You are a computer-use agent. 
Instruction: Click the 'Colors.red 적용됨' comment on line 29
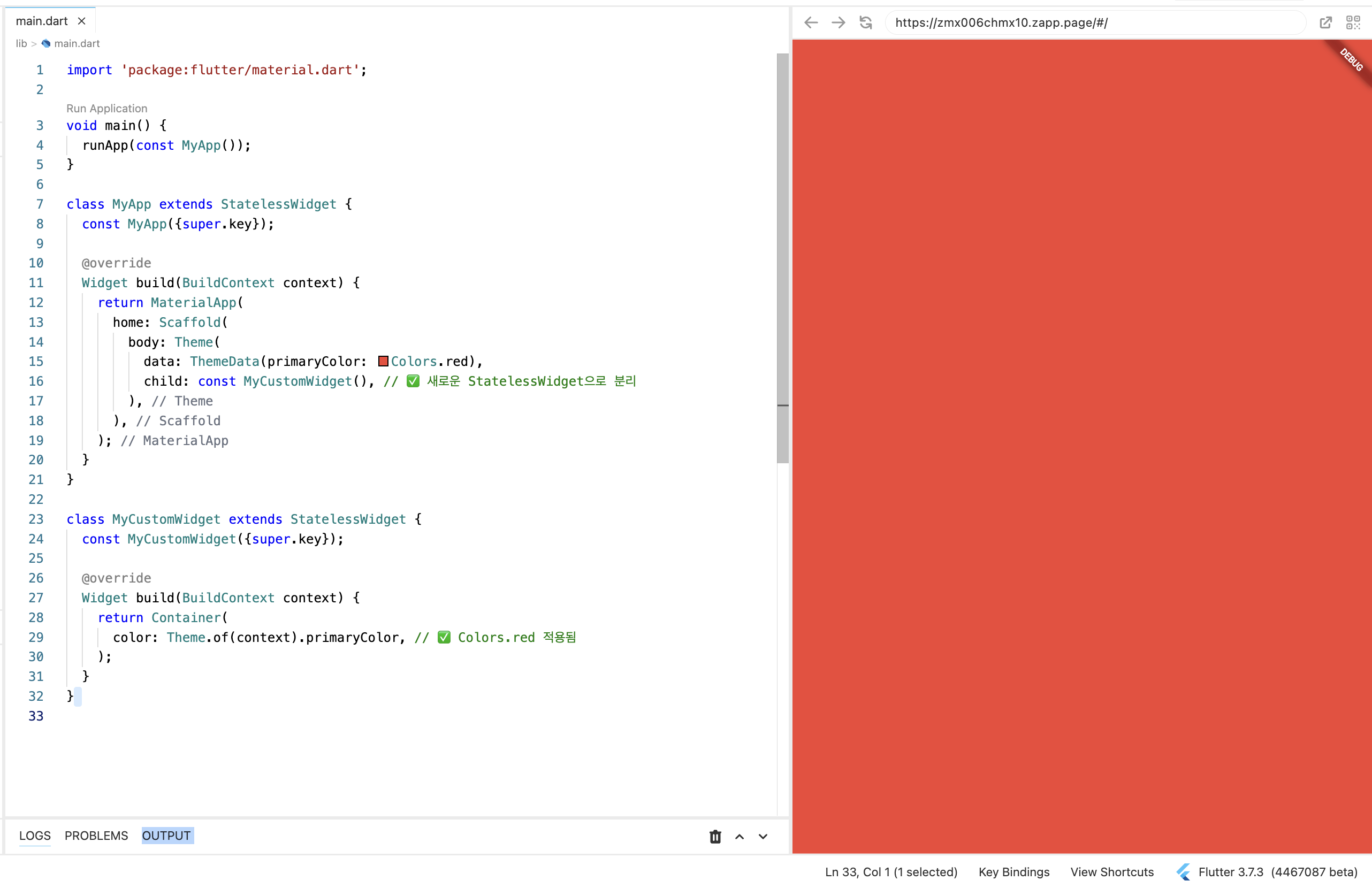point(496,637)
